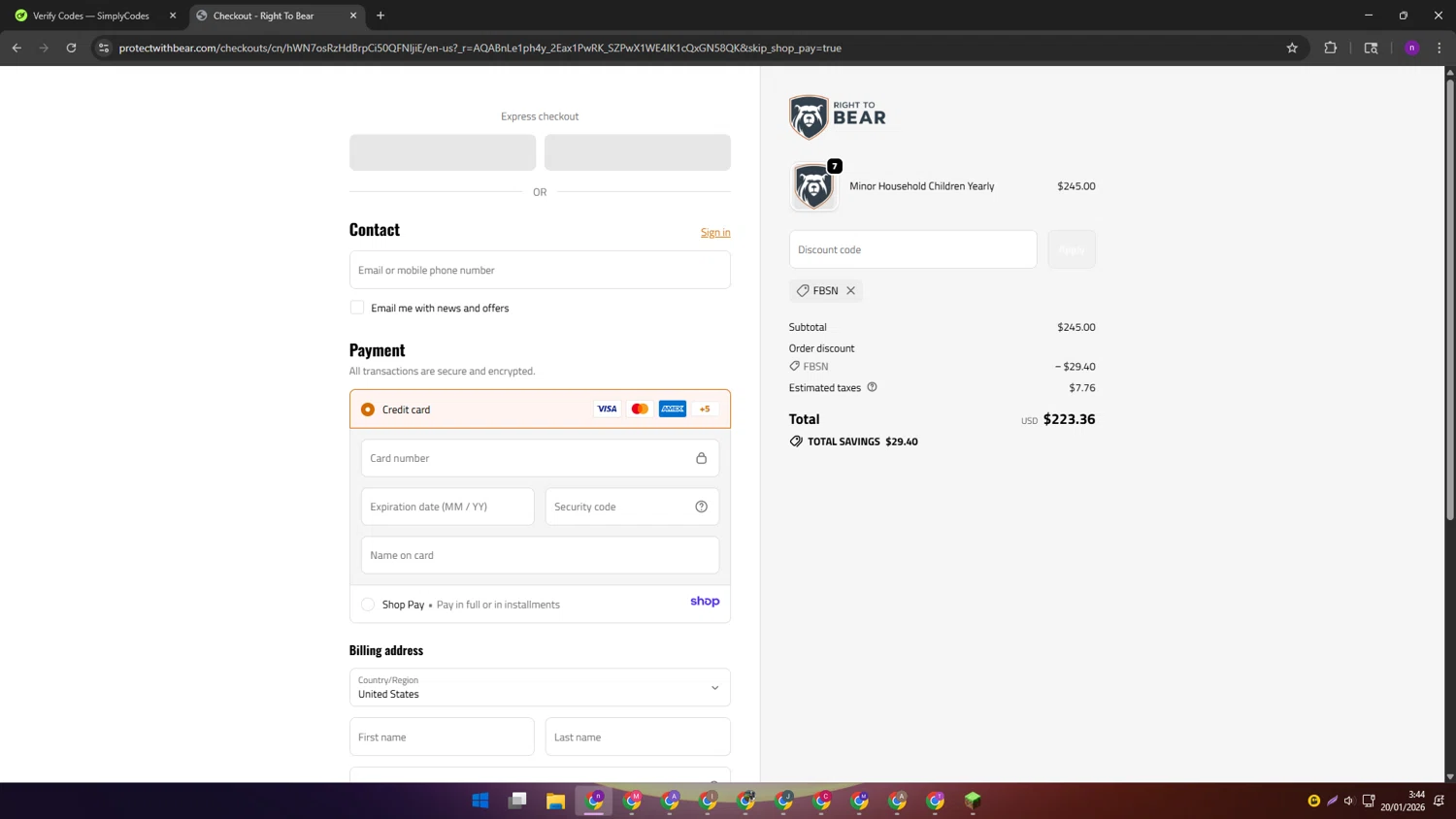This screenshot has height=819, width=1456.
Task: Click the Right To Bear header logo
Action: pos(837,116)
